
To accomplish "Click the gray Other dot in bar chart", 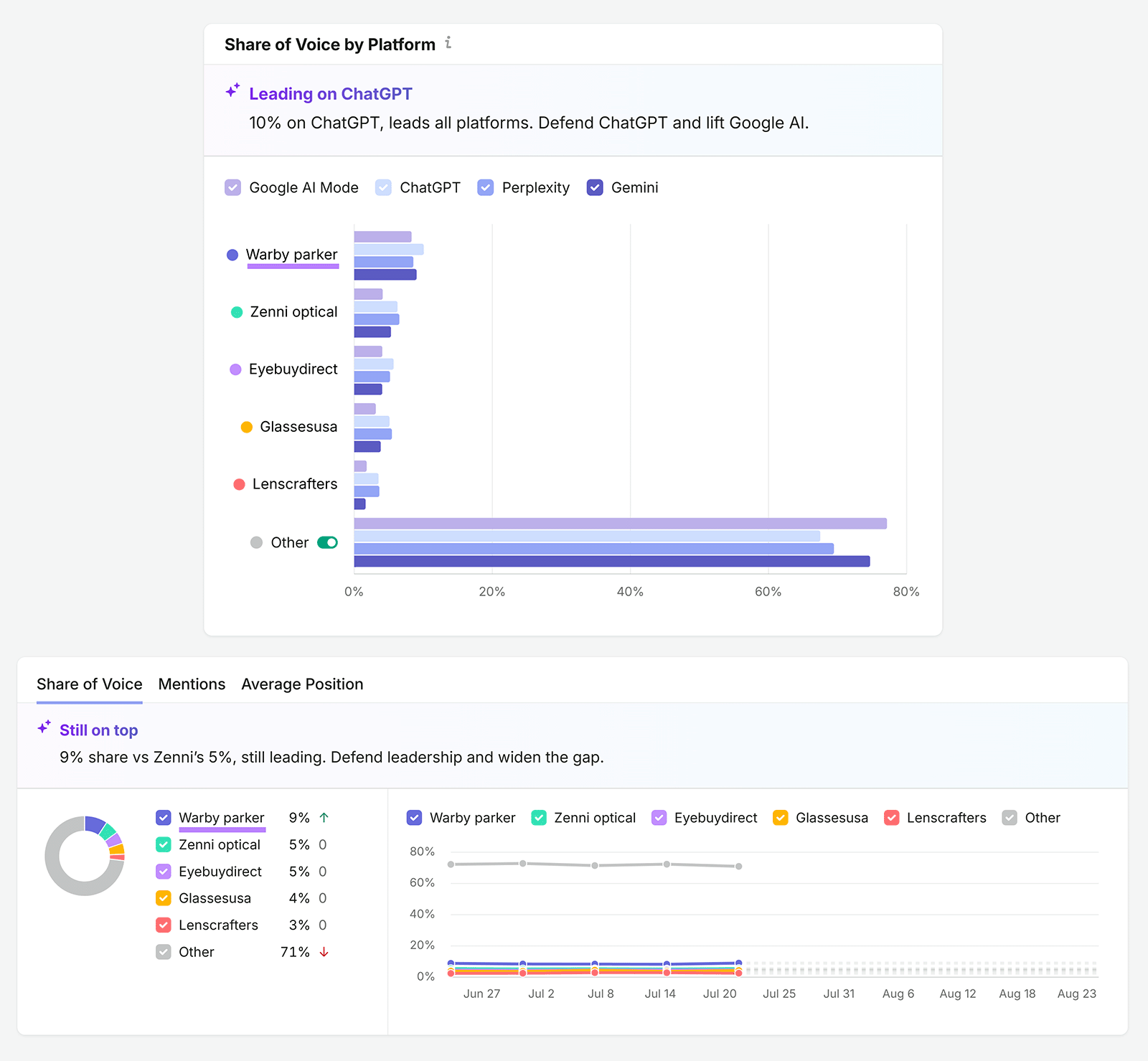I will tap(256, 542).
